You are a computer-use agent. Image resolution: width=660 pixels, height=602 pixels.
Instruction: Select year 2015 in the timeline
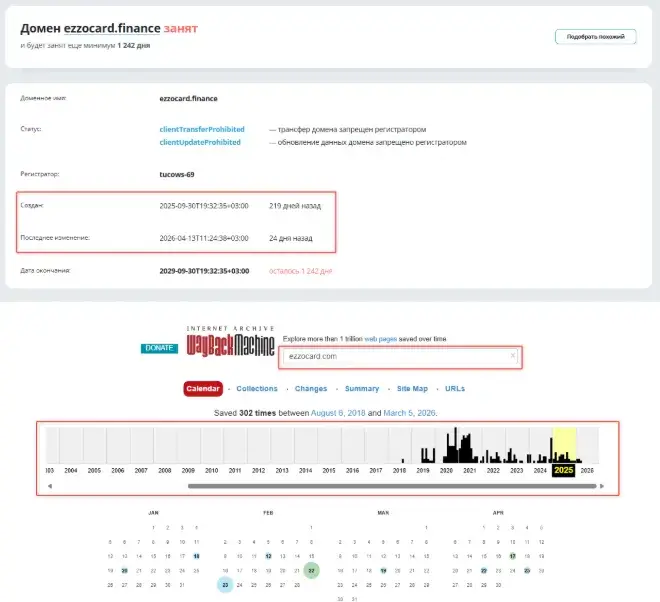pos(329,470)
